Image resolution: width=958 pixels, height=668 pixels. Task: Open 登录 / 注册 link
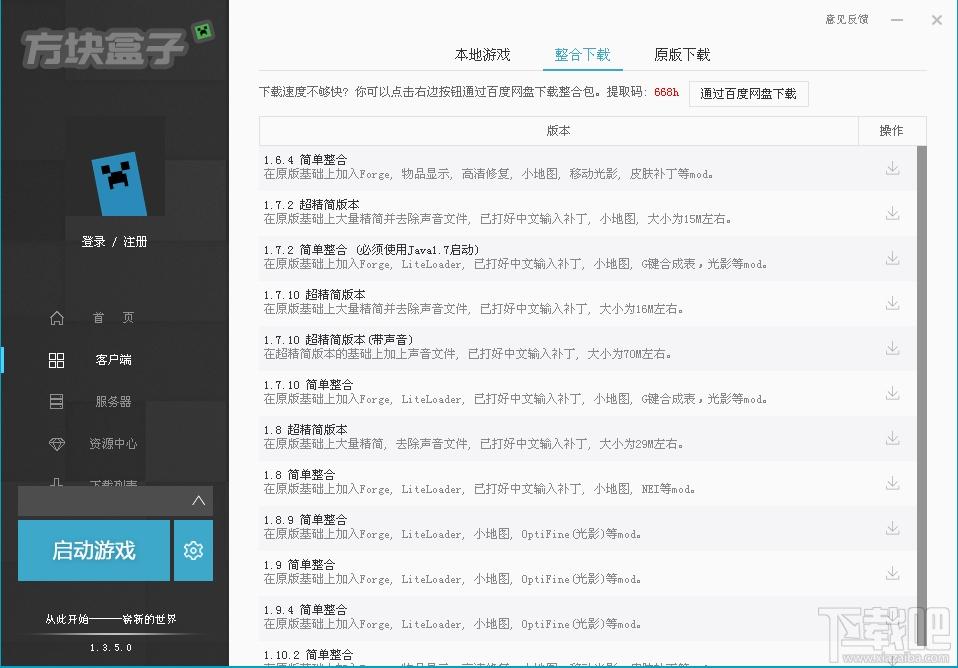coord(114,242)
